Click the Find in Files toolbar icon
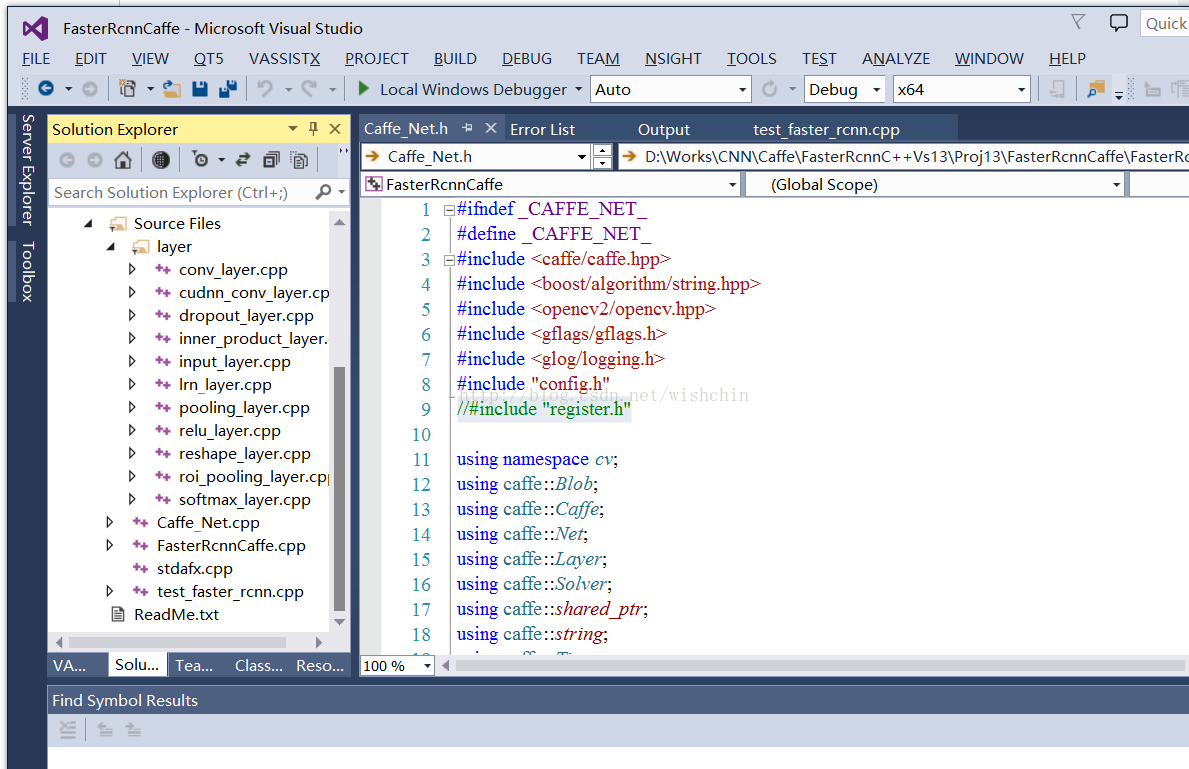 (1095, 89)
